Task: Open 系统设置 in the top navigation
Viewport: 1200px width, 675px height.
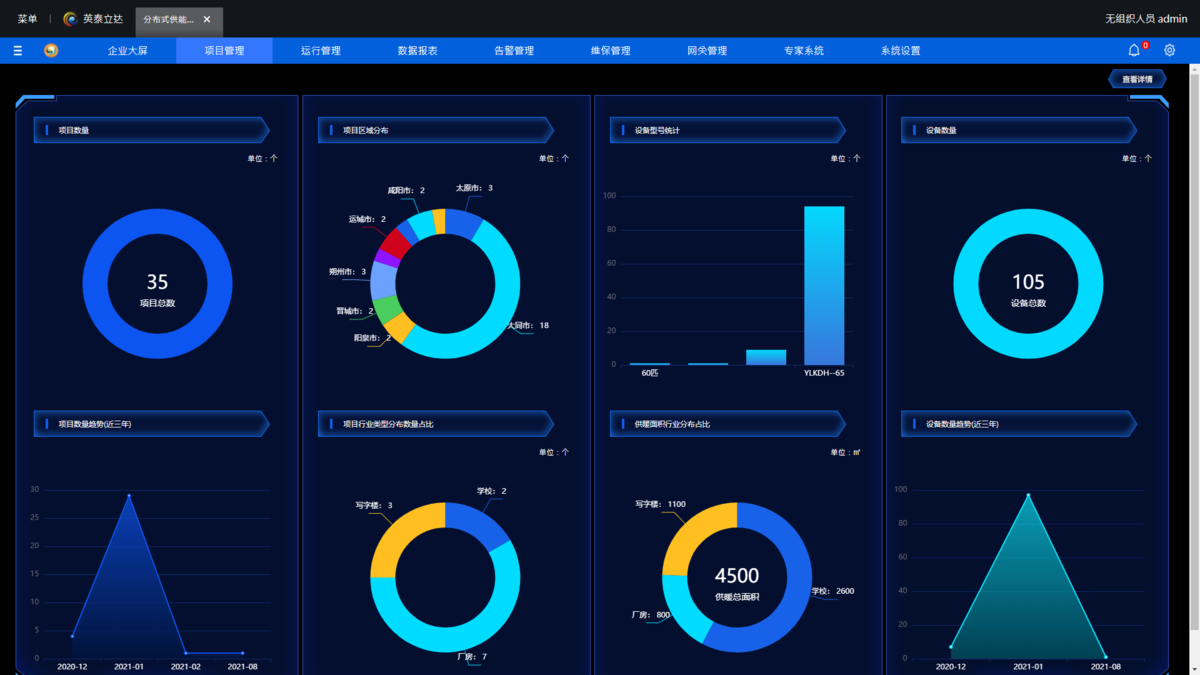Action: (900, 51)
